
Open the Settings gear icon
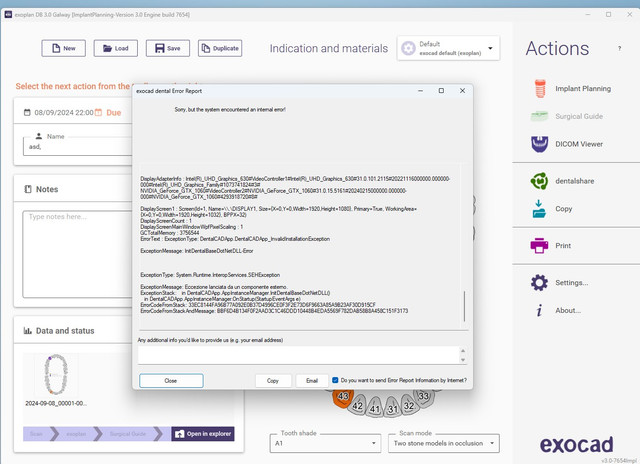pyautogui.click(x=539, y=282)
